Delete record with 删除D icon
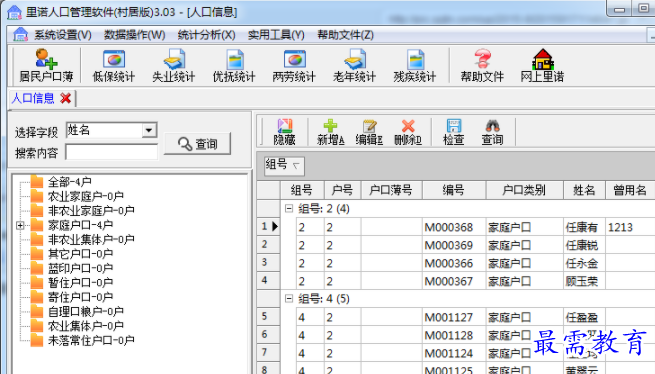The width and height of the screenshot is (655, 374). click(x=408, y=132)
